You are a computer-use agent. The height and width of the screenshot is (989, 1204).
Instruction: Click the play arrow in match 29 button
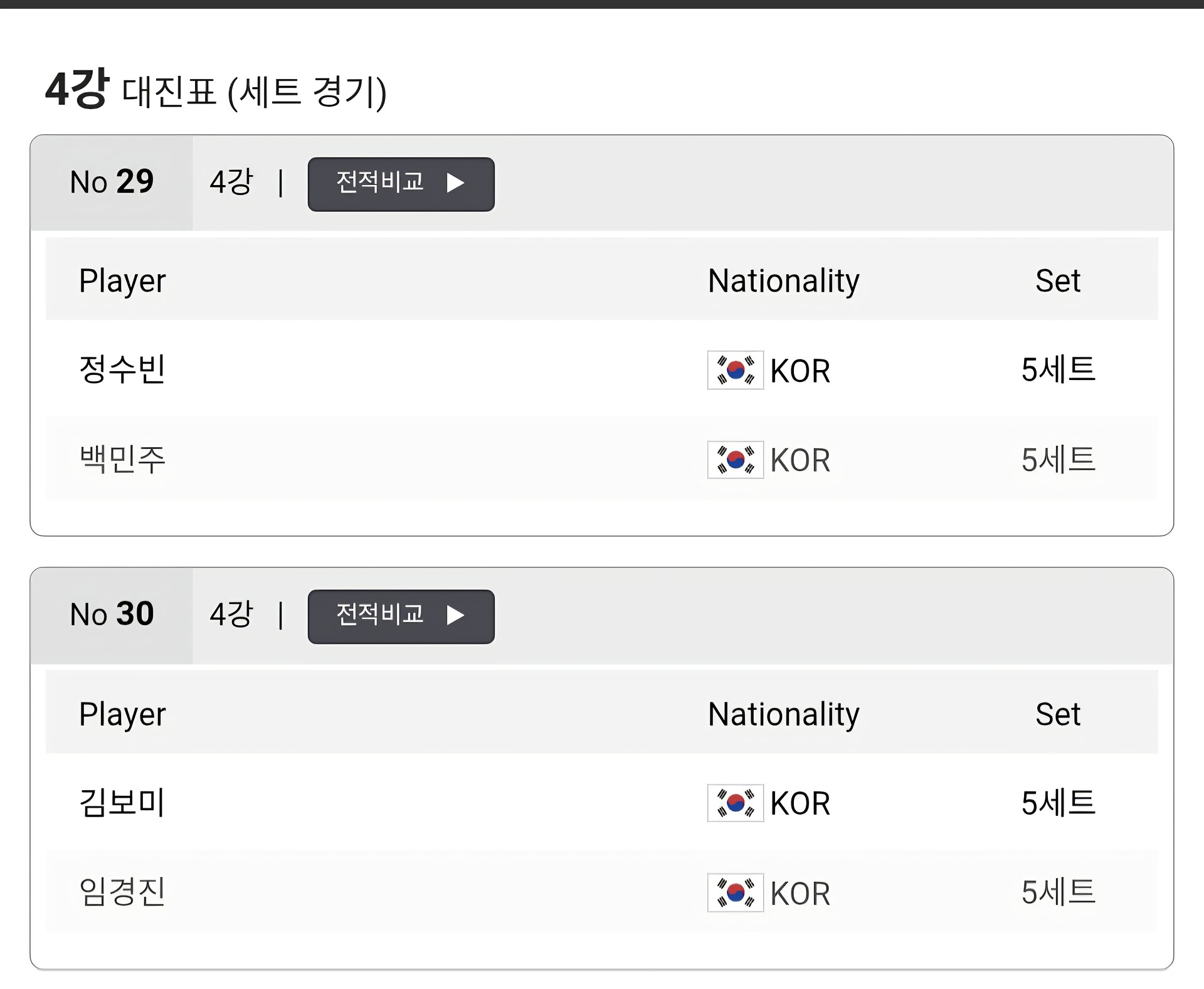pos(455,183)
